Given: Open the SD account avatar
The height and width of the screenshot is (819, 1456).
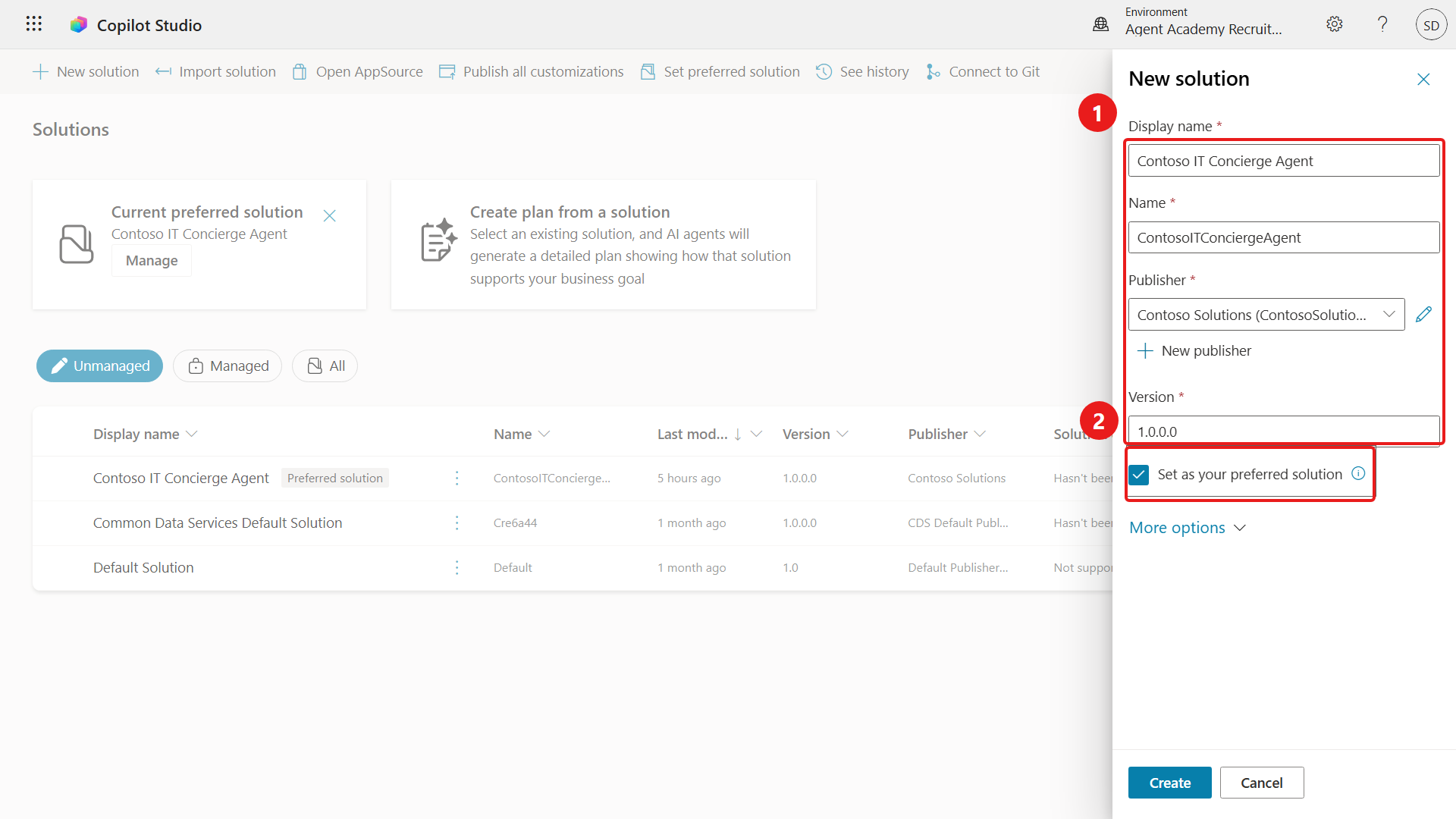Looking at the screenshot, I should (x=1431, y=25).
